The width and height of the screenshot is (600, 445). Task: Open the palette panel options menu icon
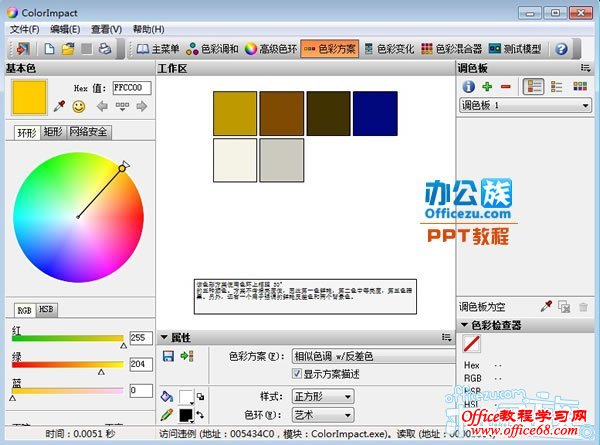tap(585, 68)
